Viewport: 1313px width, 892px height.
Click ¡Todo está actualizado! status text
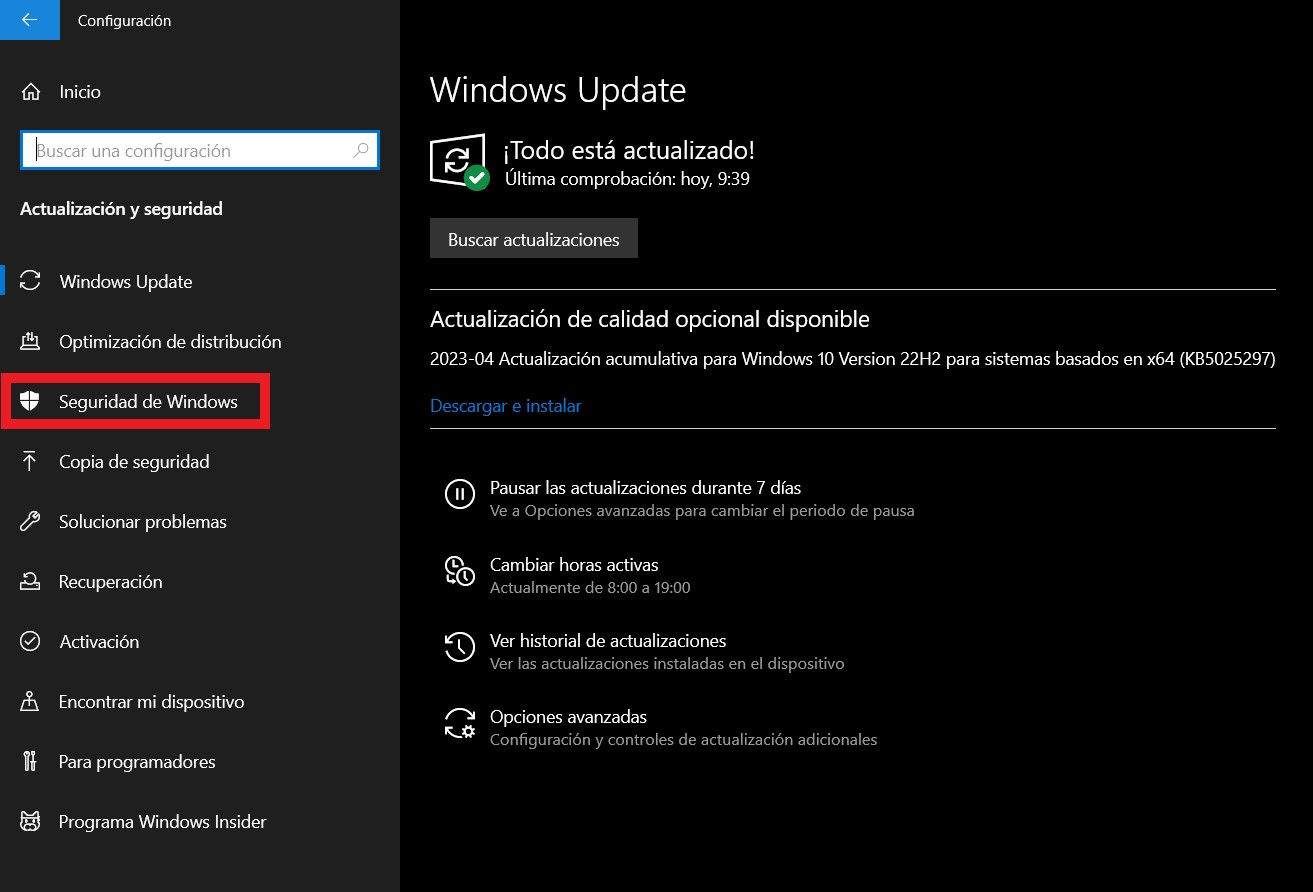[628, 151]
